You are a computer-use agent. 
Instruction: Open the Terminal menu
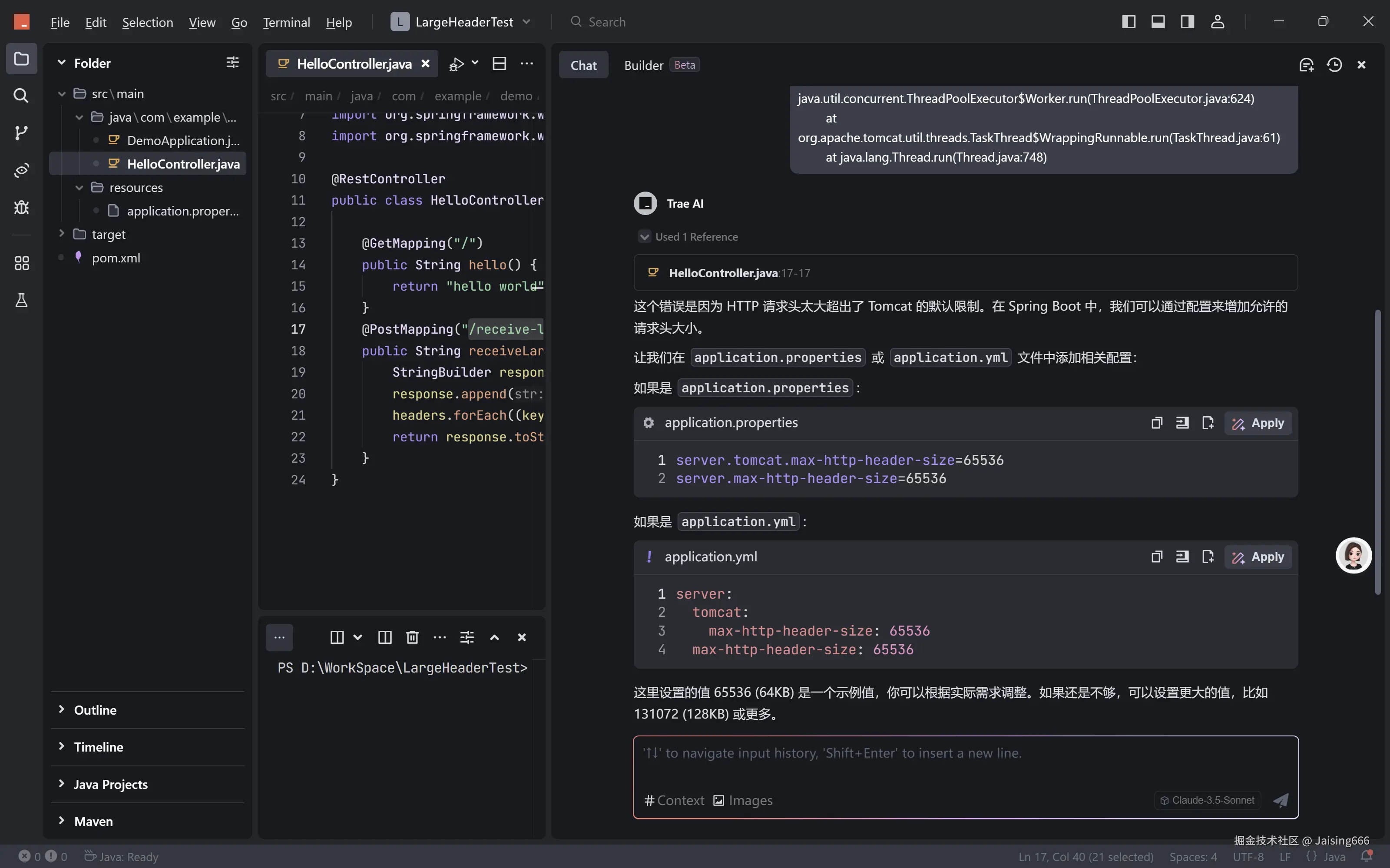286,23
